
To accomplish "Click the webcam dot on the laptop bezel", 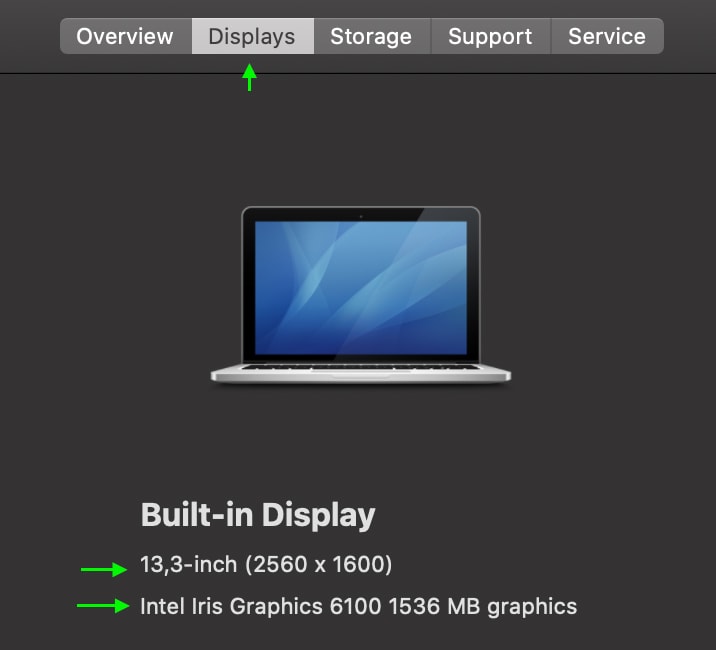I will (x=361, y=216).
